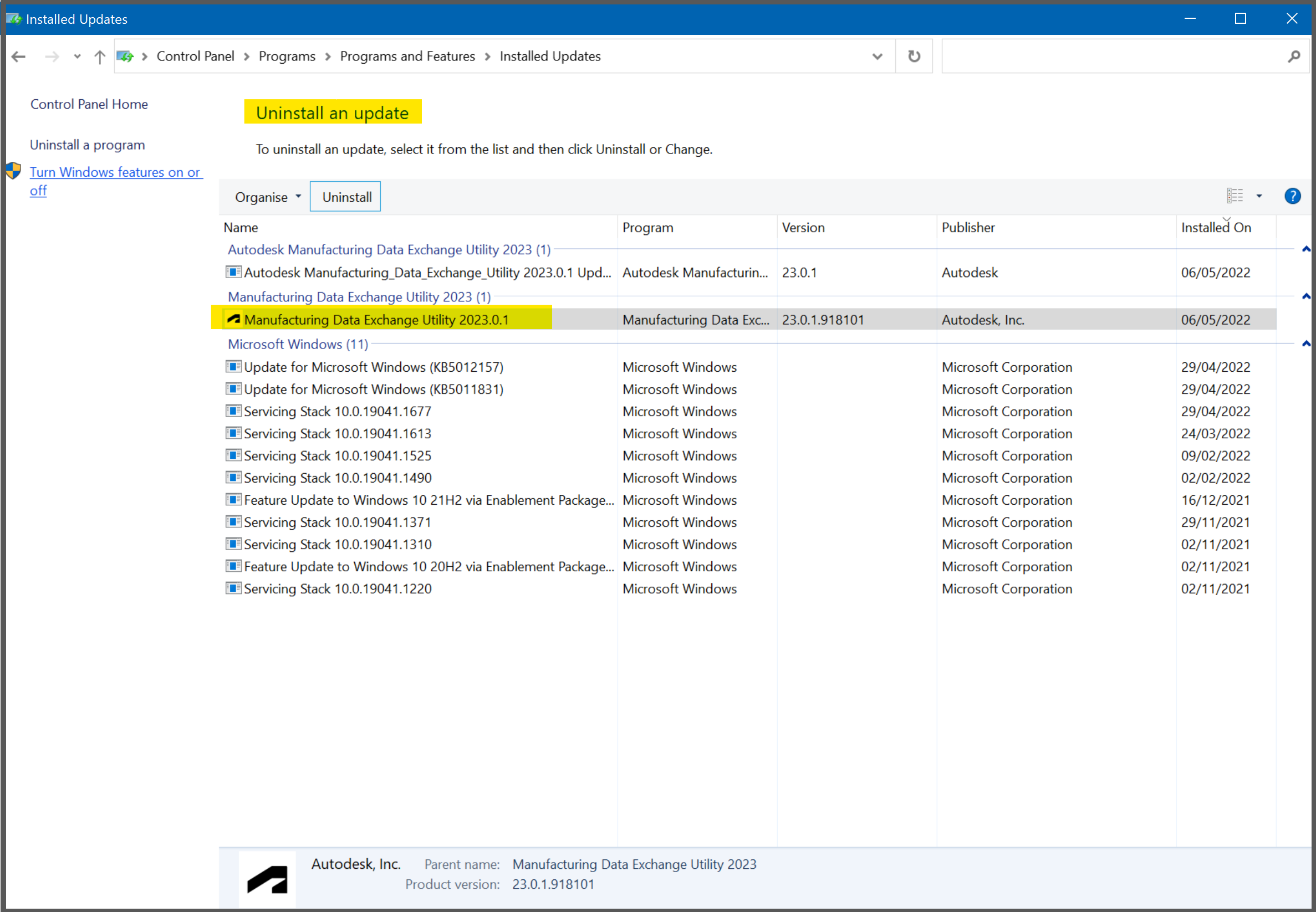Select Control Panel in the breadcrumb
1316x912 pixels.
[x=196, y=56]
